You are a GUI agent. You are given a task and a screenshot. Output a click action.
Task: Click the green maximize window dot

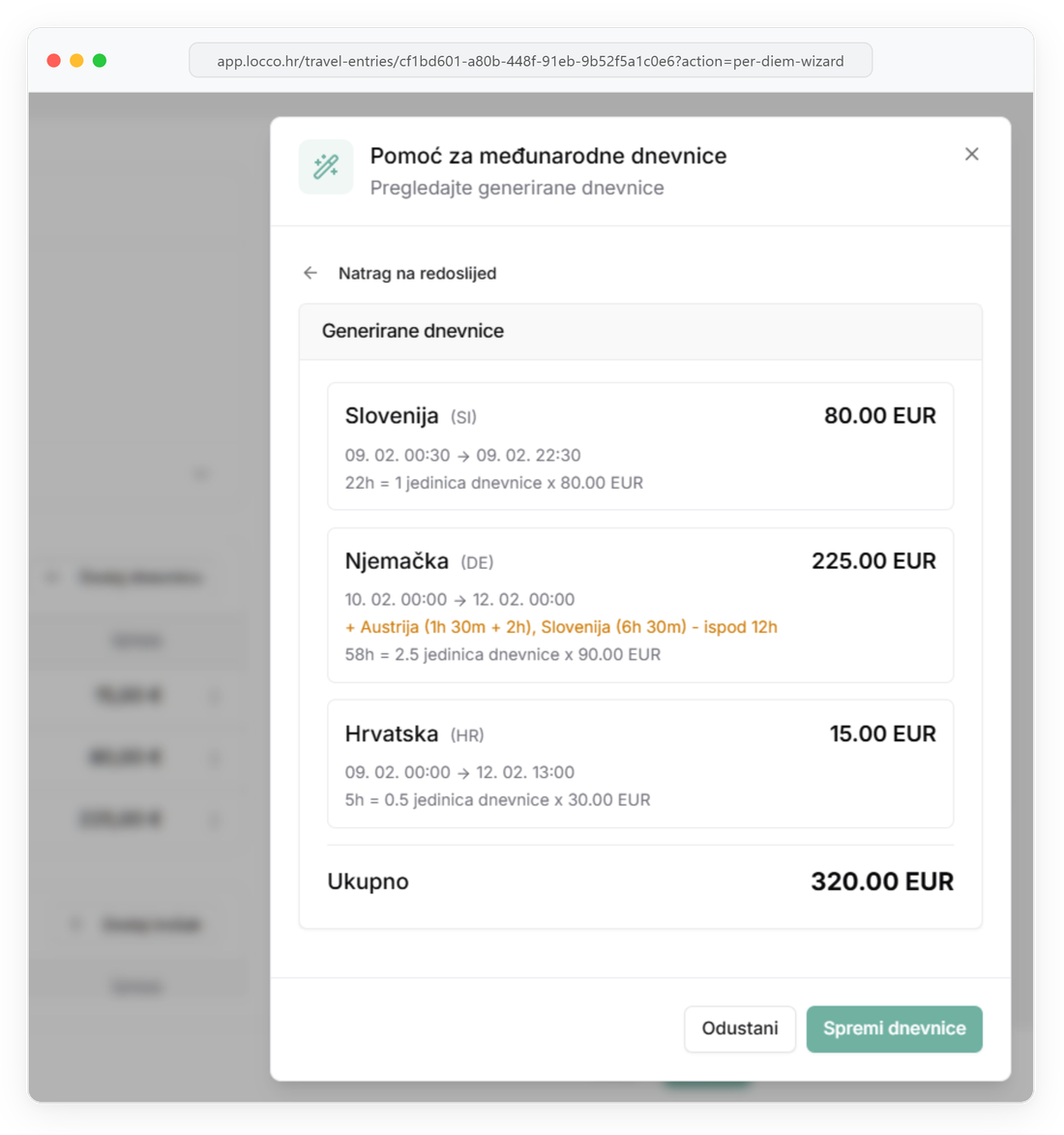[100, 61]
